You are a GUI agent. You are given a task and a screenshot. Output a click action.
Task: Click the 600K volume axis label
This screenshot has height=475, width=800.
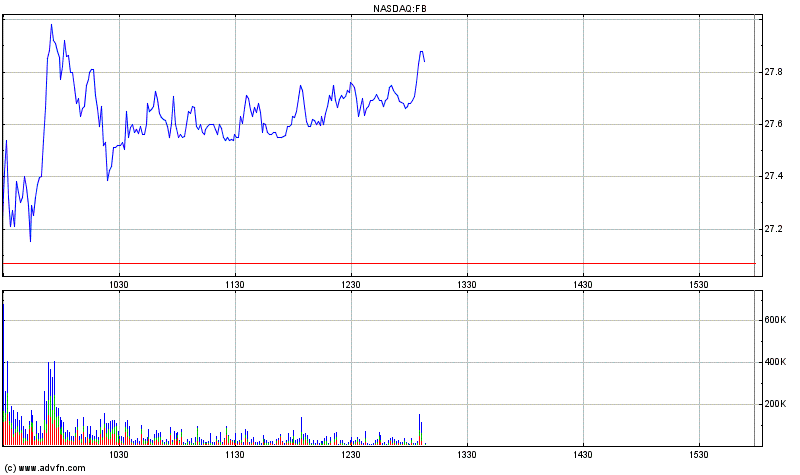(x=775, y=320)
